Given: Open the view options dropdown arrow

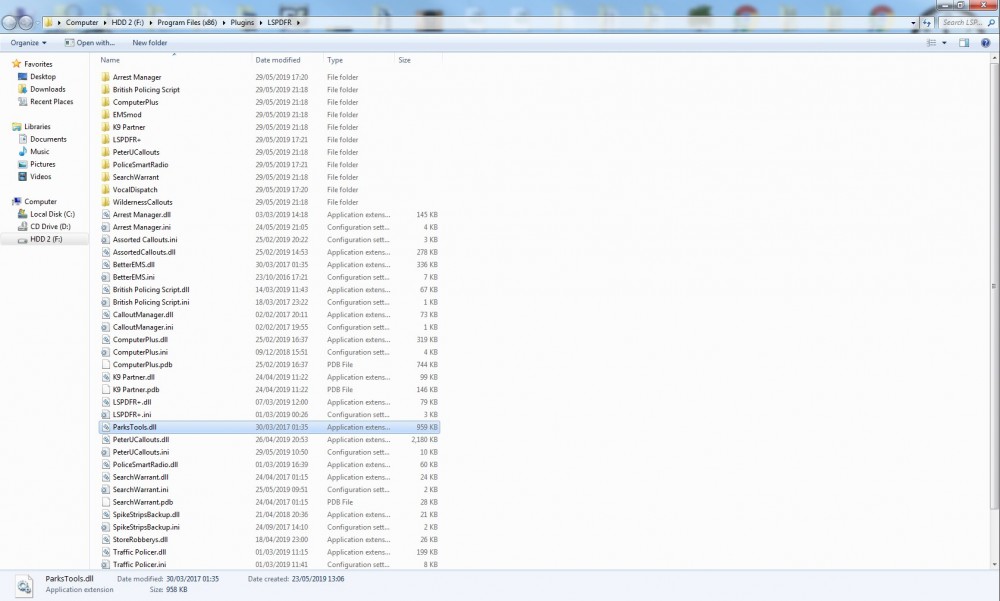Looking at the screenshot, I should click(x=945, y=43).
